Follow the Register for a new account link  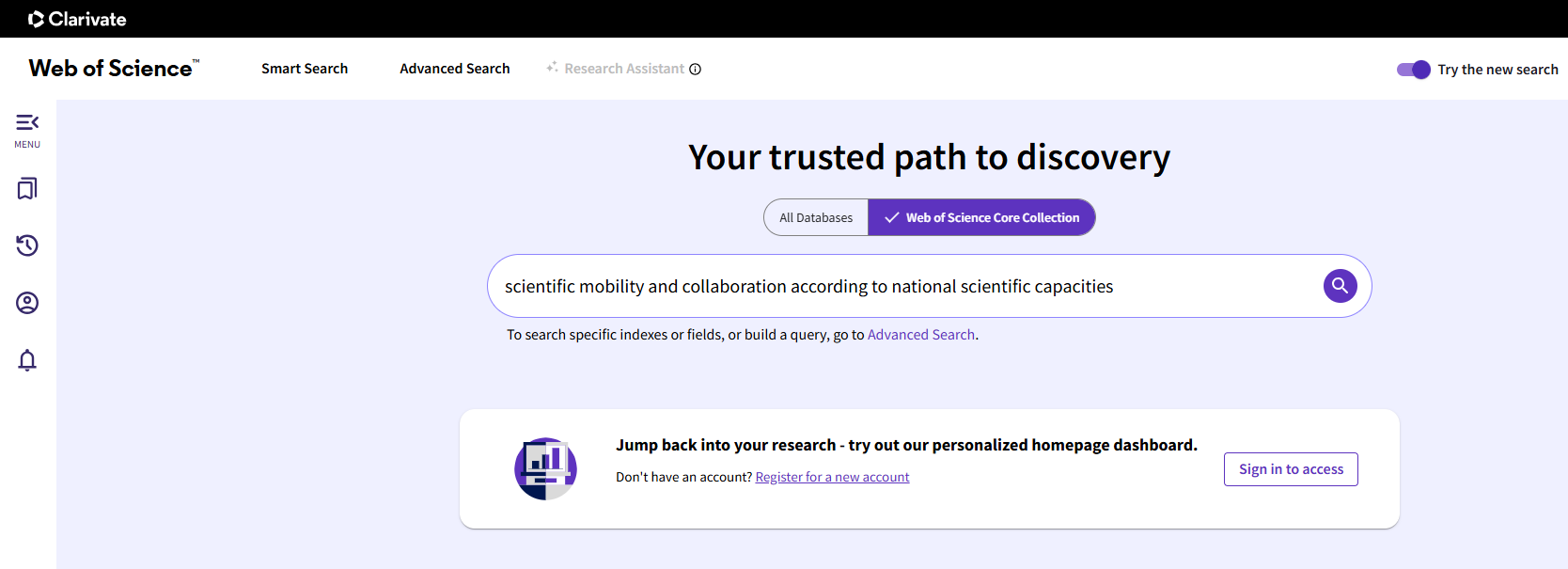tap(832, 477)
